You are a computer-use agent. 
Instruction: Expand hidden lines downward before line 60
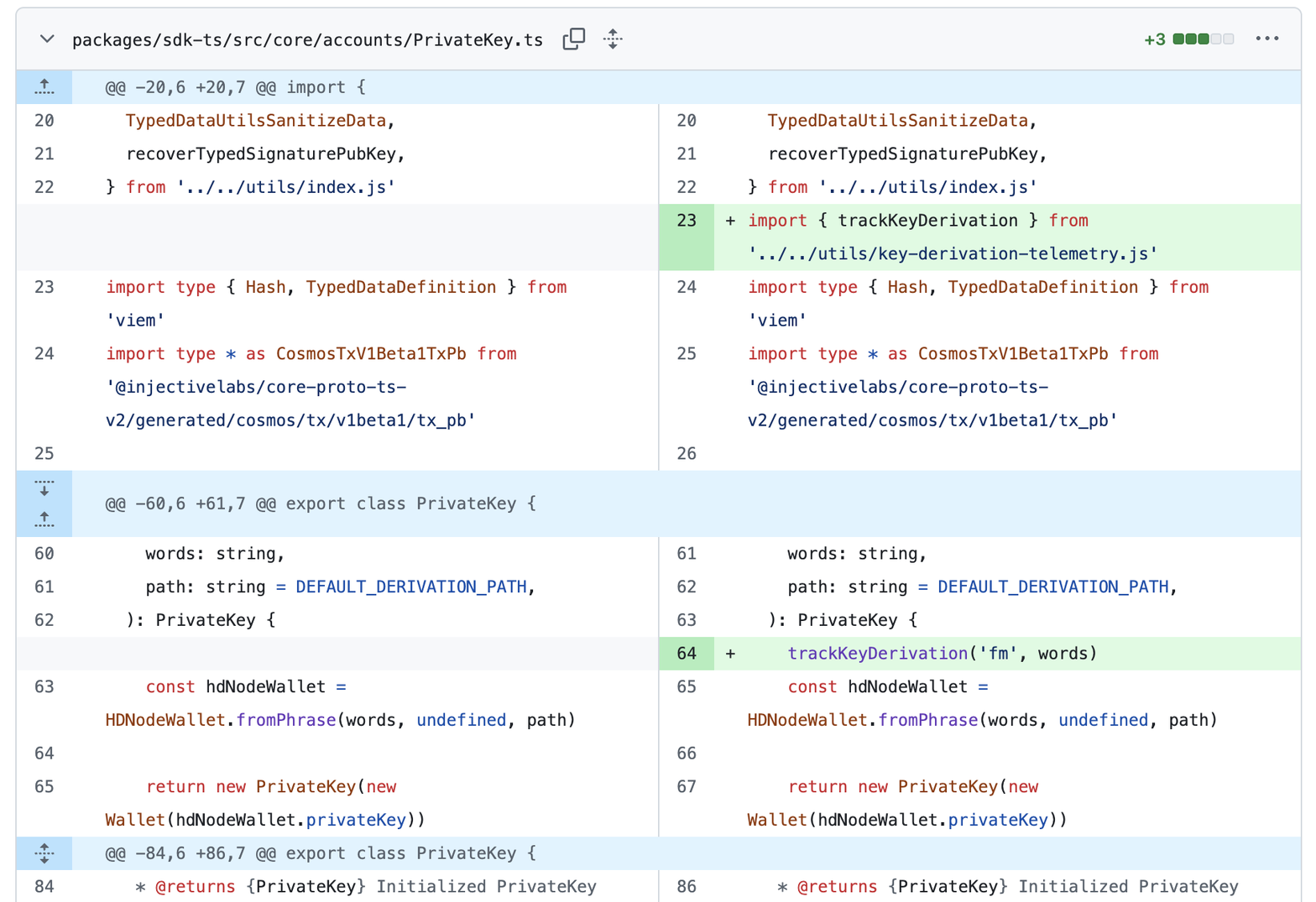coord(44,487)
